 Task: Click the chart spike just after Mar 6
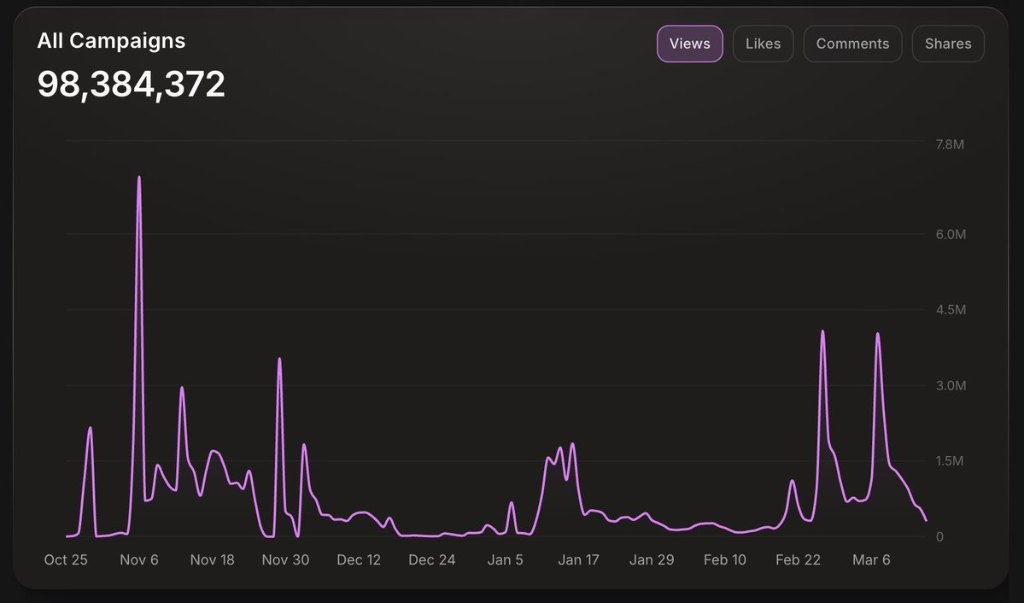point(877,335)
